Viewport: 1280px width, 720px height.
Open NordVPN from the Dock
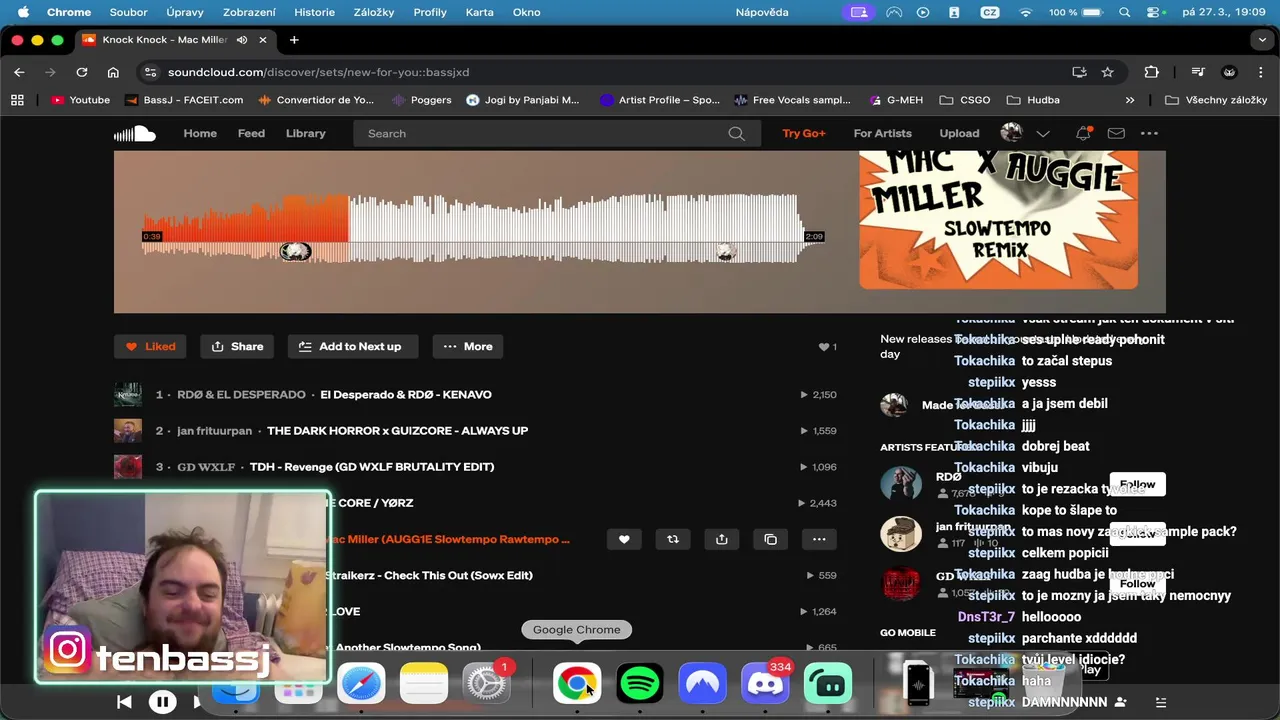pos(702,684)
